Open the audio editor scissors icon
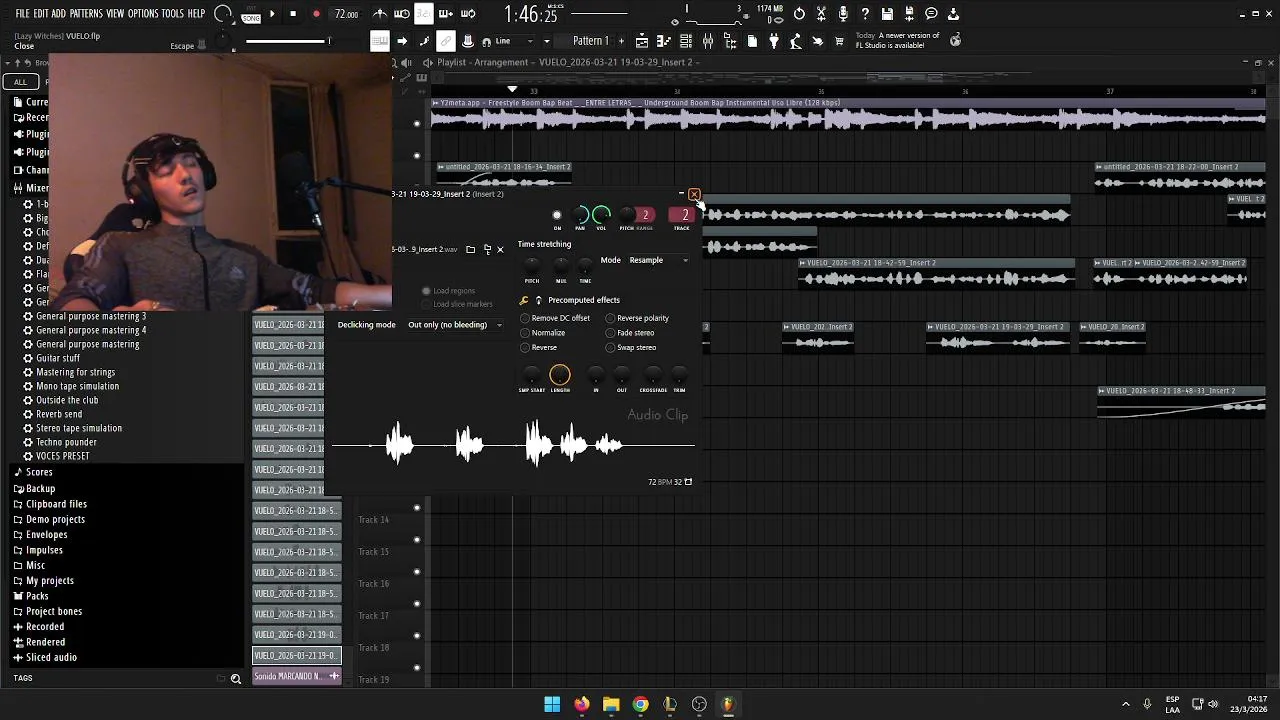 coord(821,14)
